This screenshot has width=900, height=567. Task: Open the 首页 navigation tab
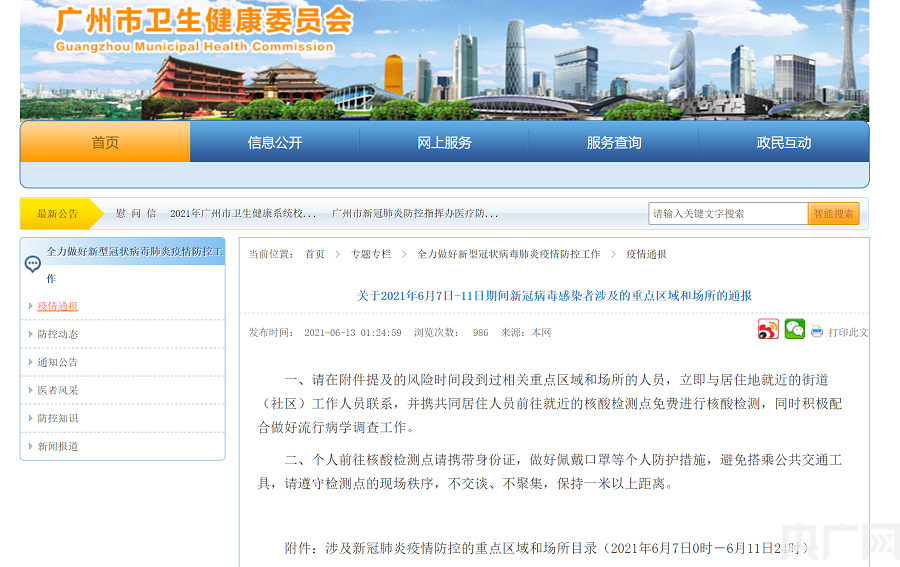(105, 143)
